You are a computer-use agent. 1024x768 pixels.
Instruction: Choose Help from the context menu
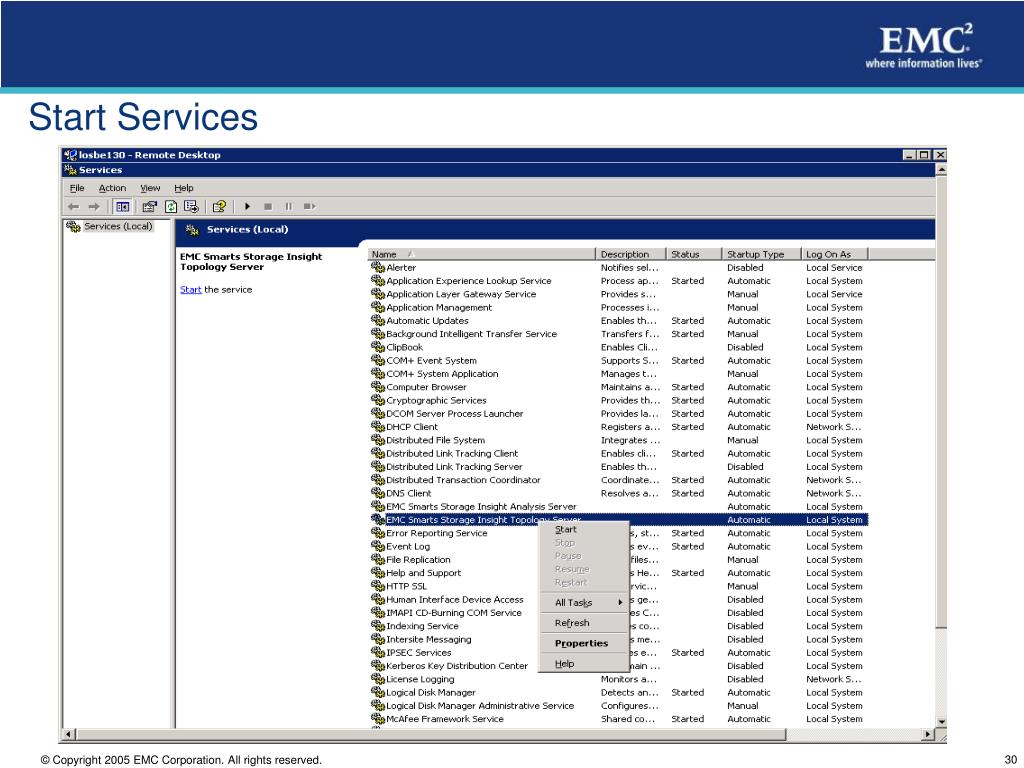584,664
